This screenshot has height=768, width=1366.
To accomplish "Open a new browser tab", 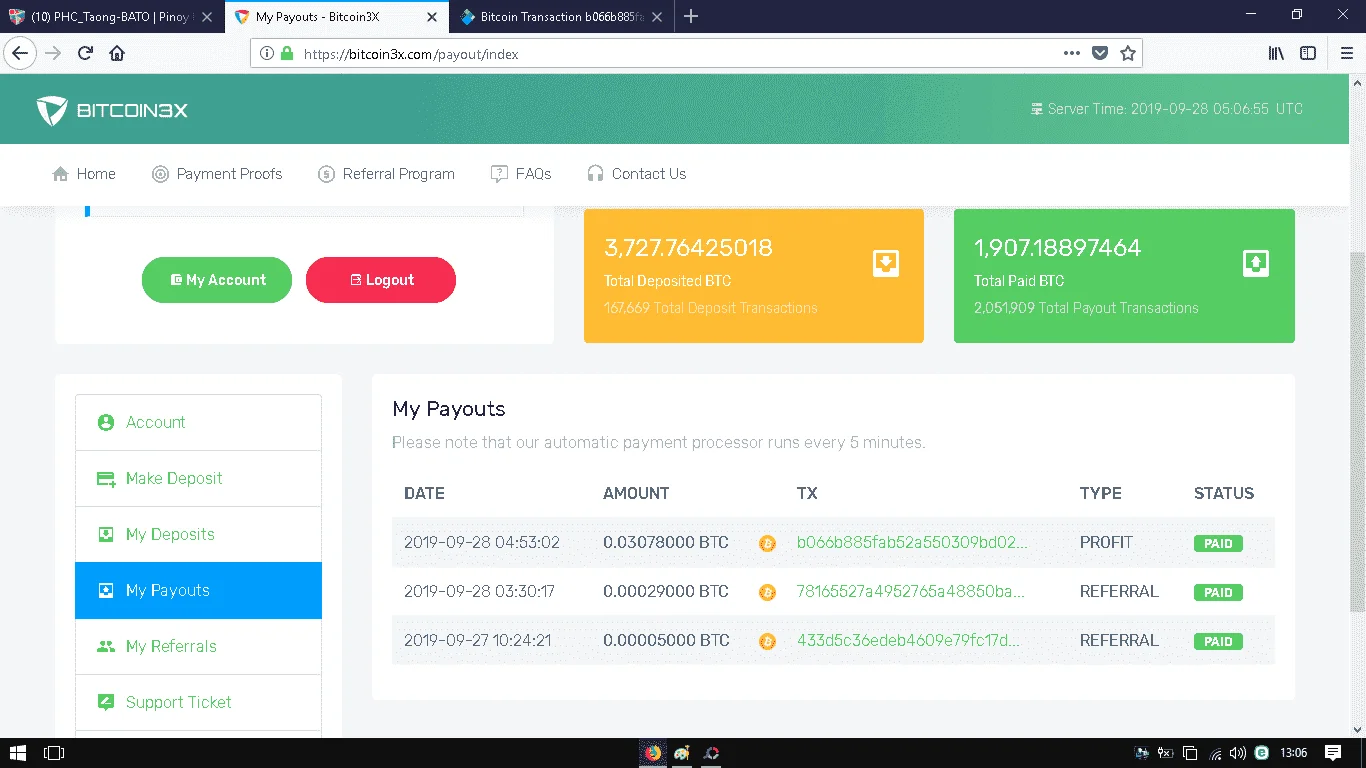I will click(691, 16).
